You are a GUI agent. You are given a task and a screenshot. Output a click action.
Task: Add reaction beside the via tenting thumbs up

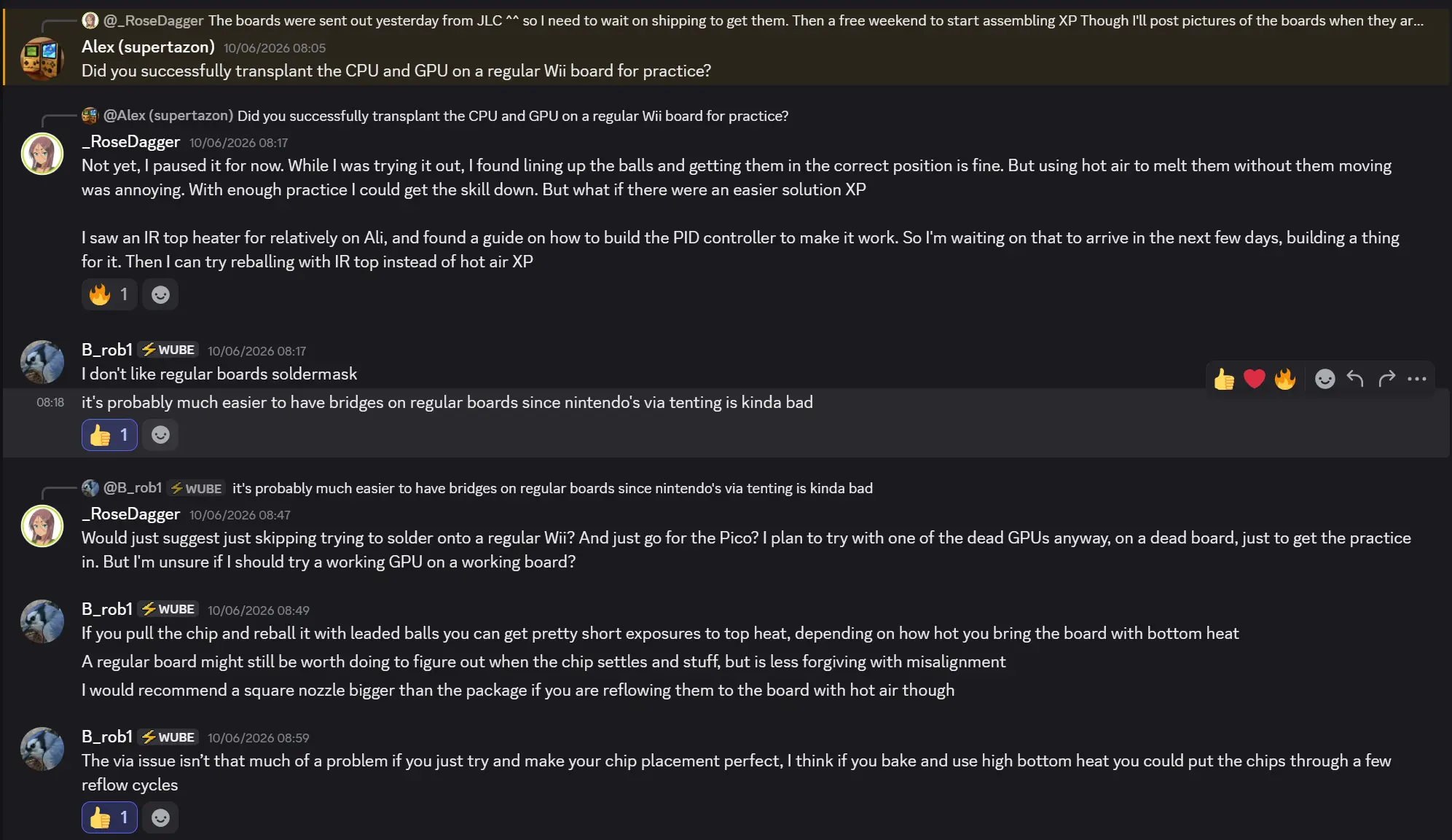(160, 435)
